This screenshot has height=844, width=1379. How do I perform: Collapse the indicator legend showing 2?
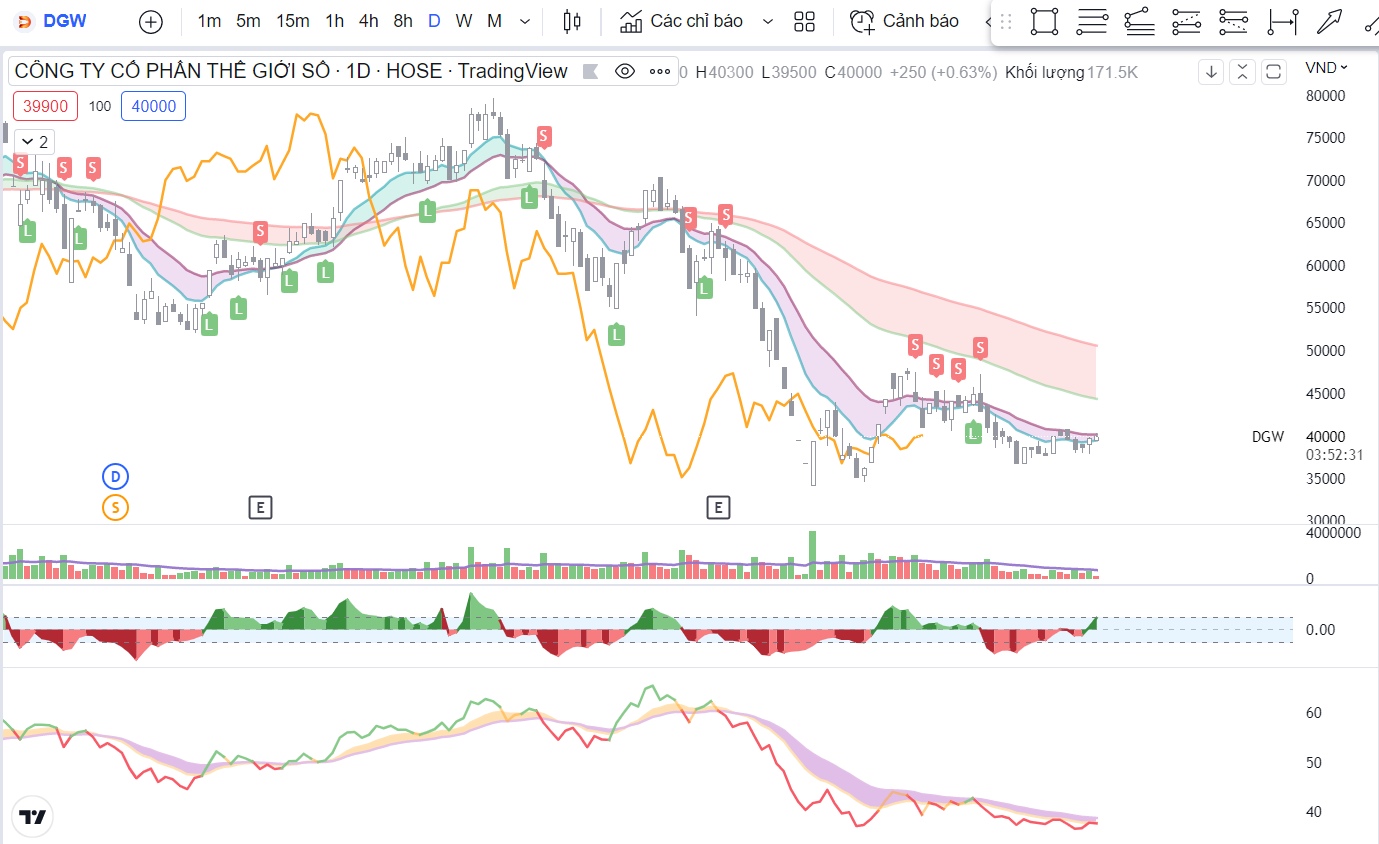(x=35, y=142)
